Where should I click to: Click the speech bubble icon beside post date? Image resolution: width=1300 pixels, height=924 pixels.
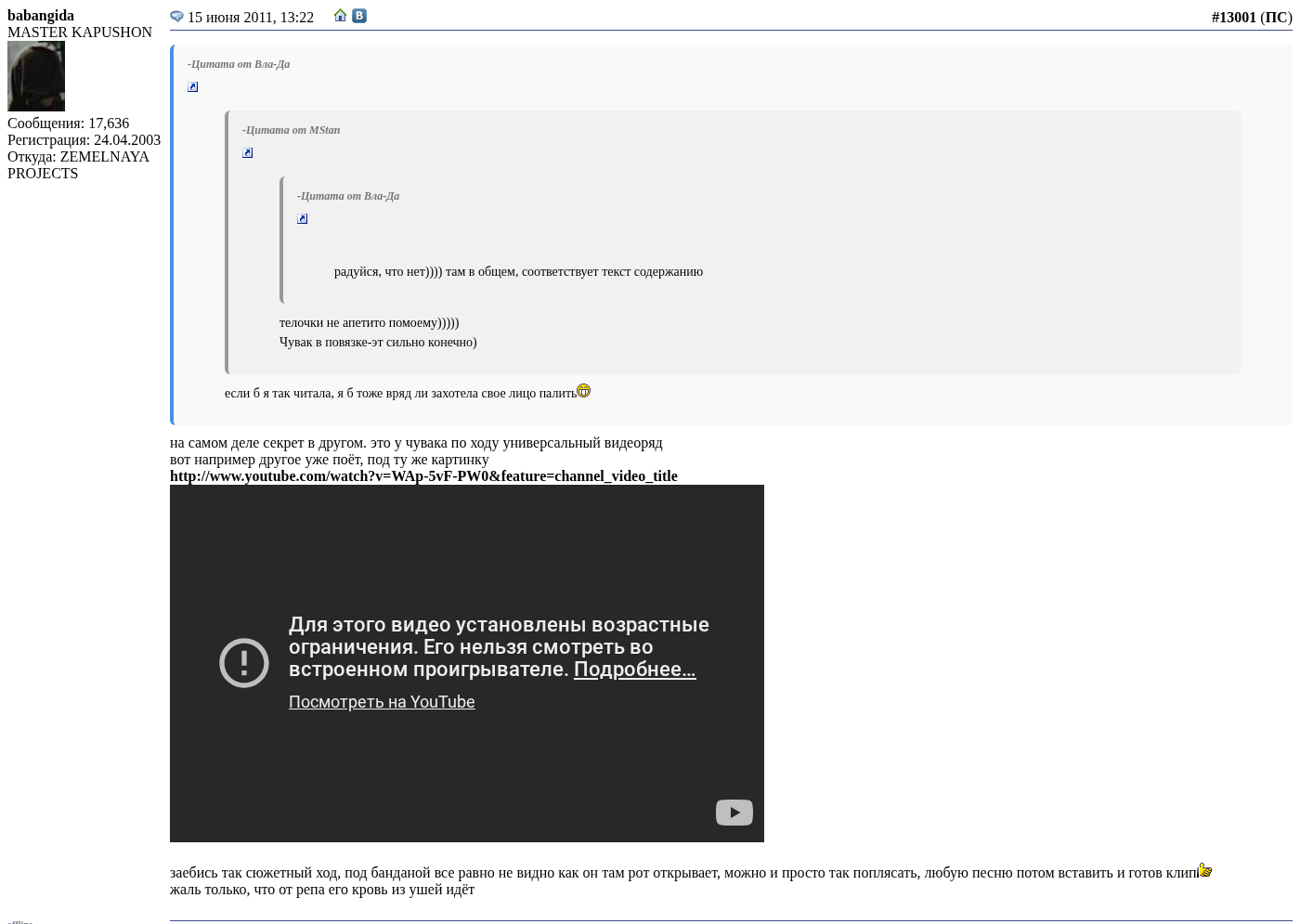click(x=176, y=17)
